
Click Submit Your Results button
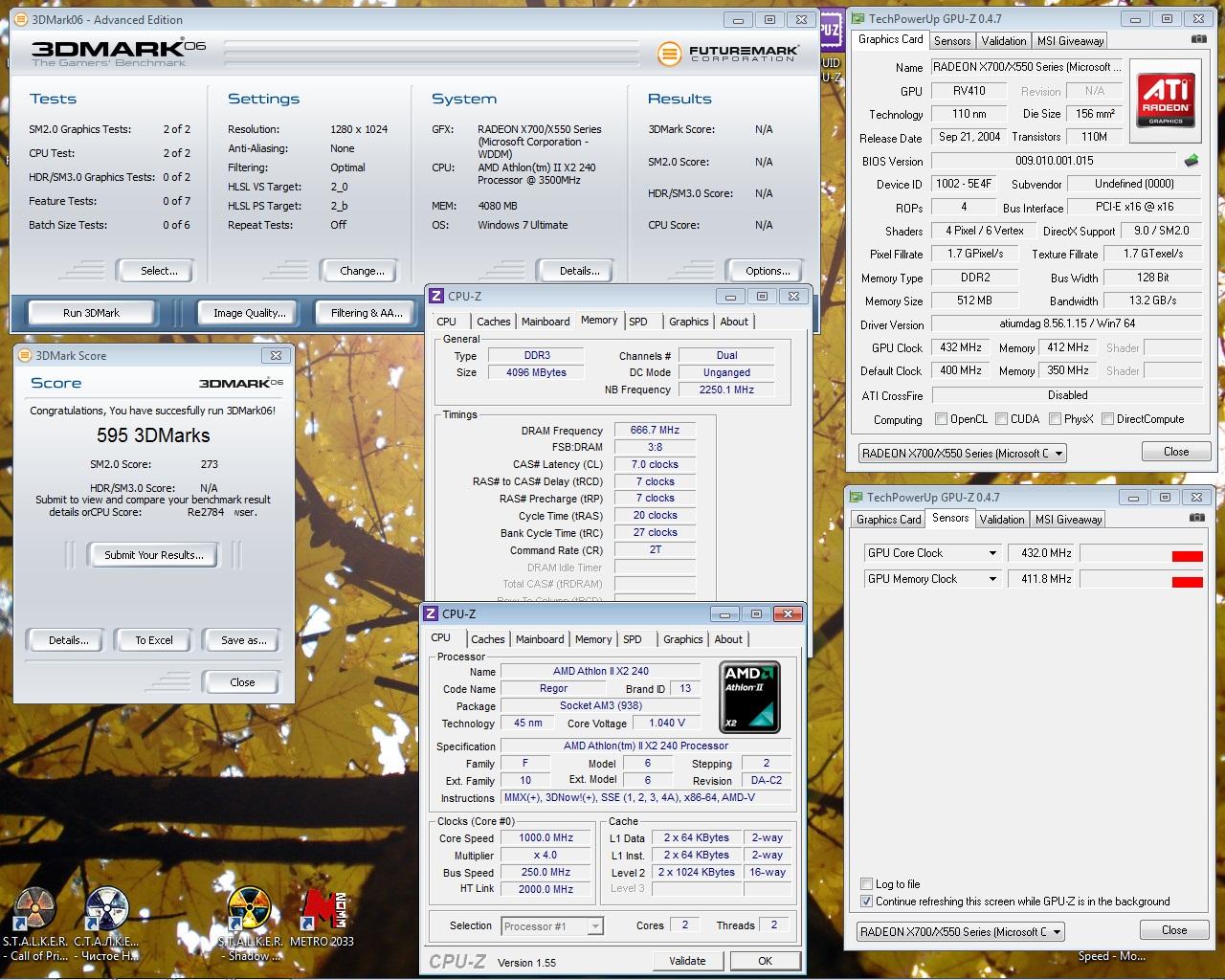point(153,555)
